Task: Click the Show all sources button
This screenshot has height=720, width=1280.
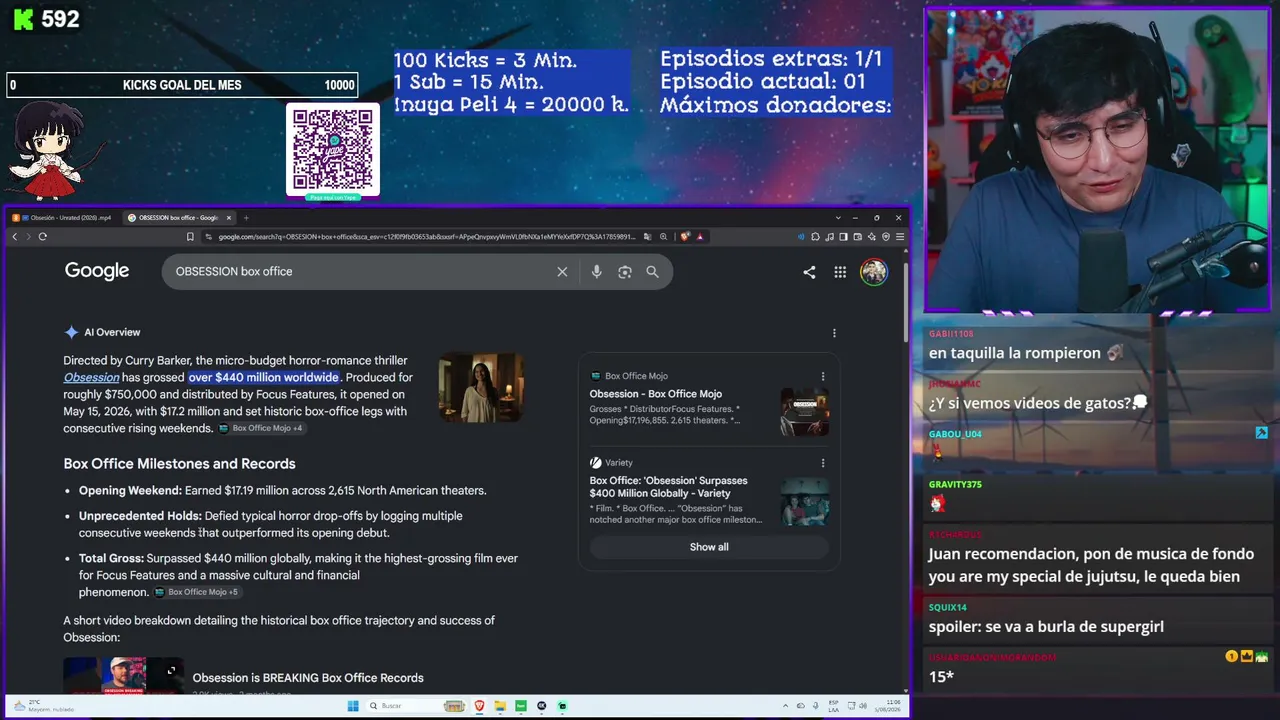Action: coord(709,547)
